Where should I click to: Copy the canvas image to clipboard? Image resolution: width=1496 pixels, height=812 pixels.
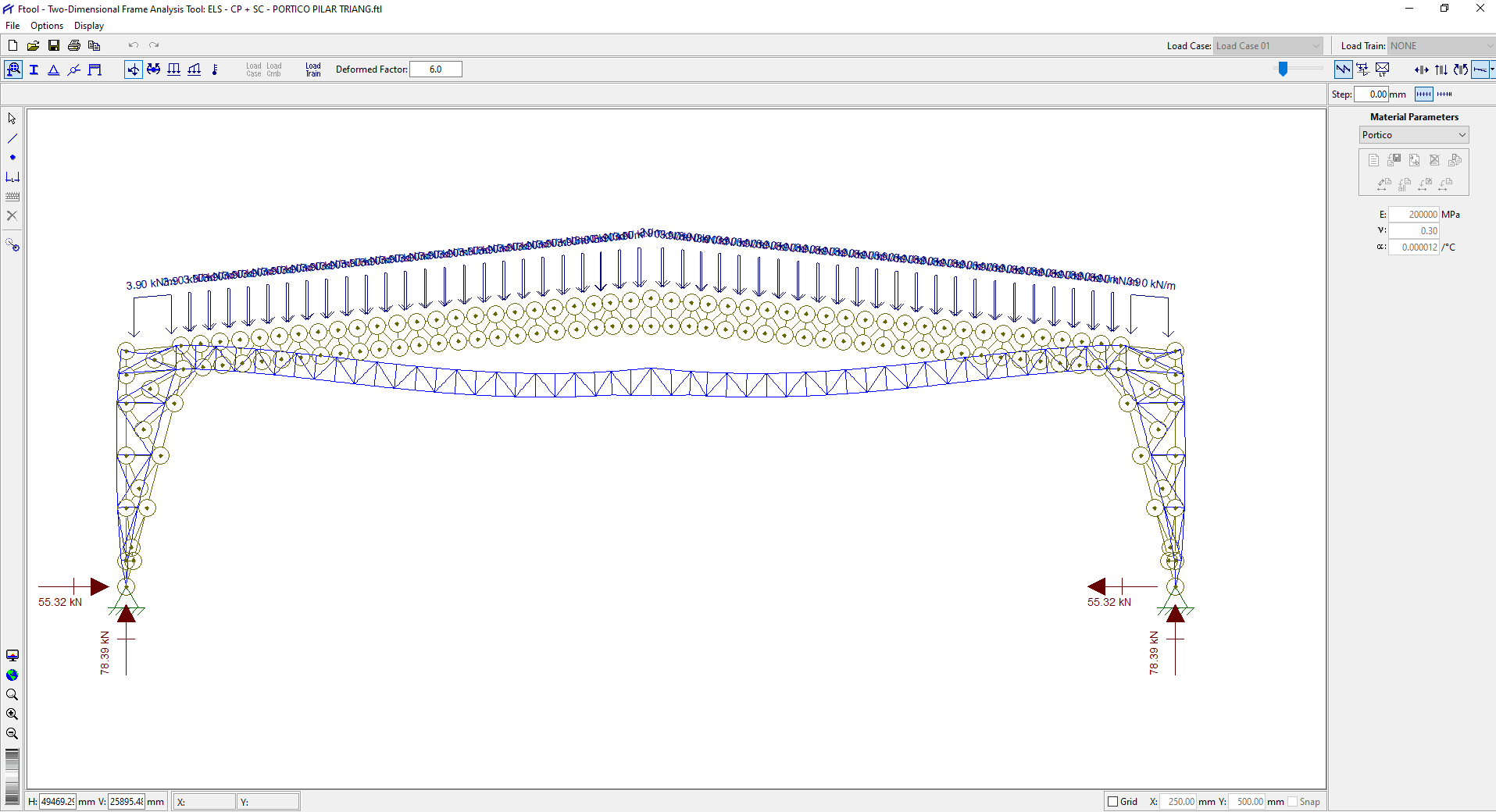click(x=95, y=45)
